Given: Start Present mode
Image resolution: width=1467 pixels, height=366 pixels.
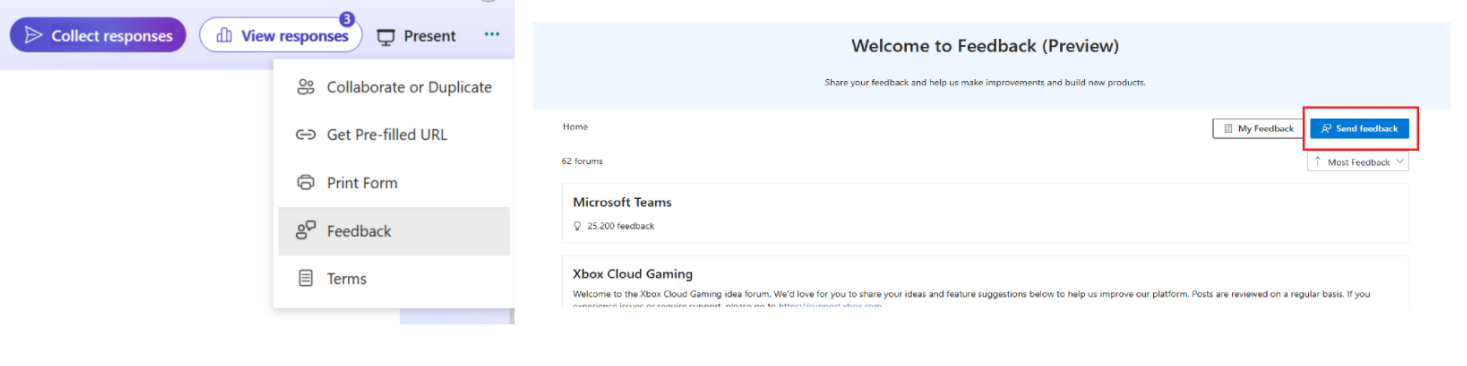Looking at the screenshot, I should click(x=416, y=36).
